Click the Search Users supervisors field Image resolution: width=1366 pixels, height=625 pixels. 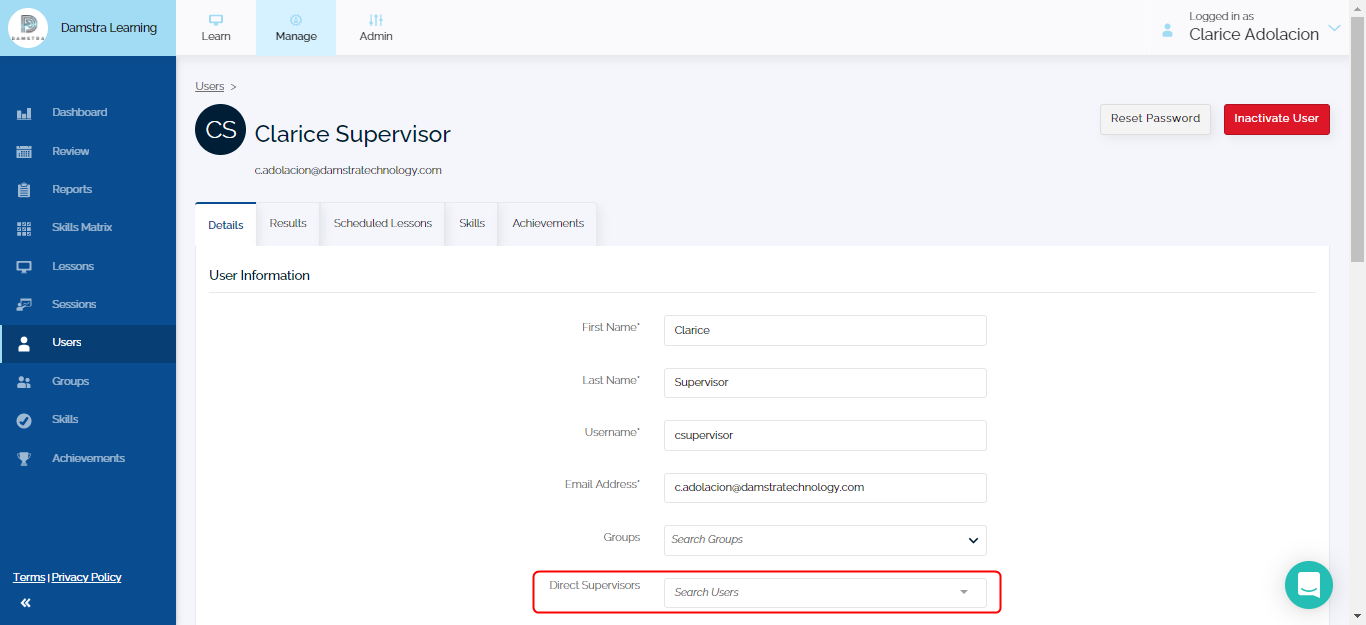825,592
